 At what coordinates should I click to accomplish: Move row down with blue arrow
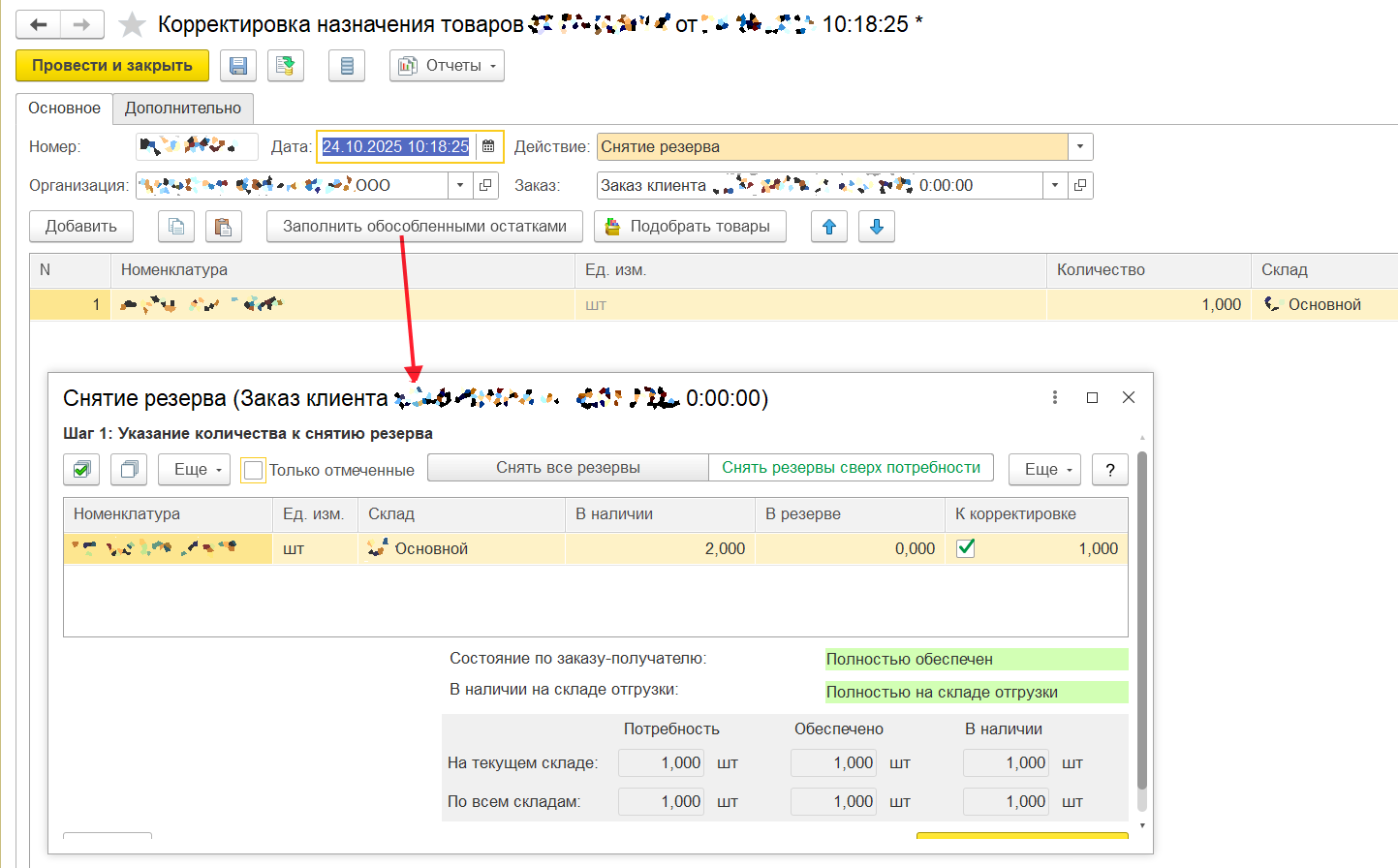[877, 227]
